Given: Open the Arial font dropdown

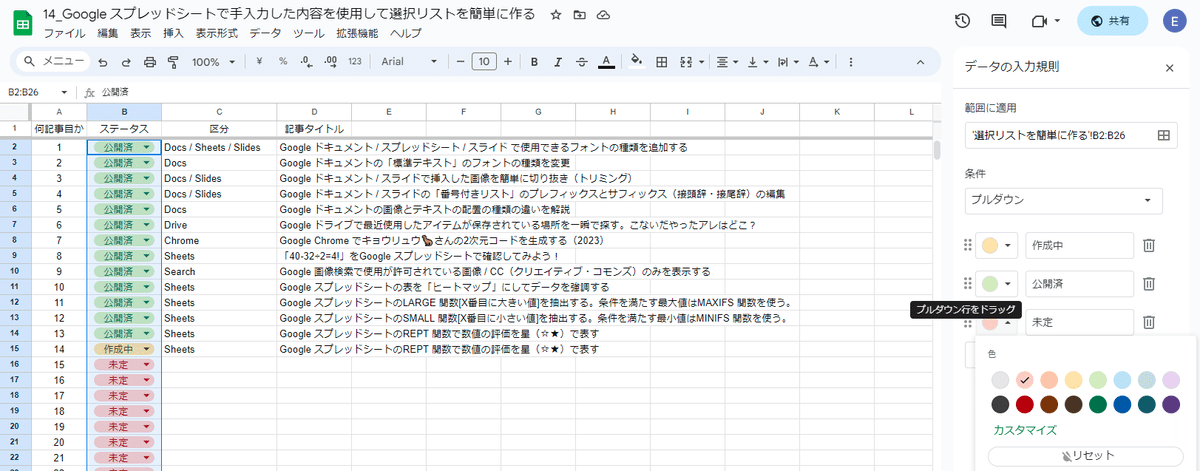Looking at the screenshot, I should 411,62.
